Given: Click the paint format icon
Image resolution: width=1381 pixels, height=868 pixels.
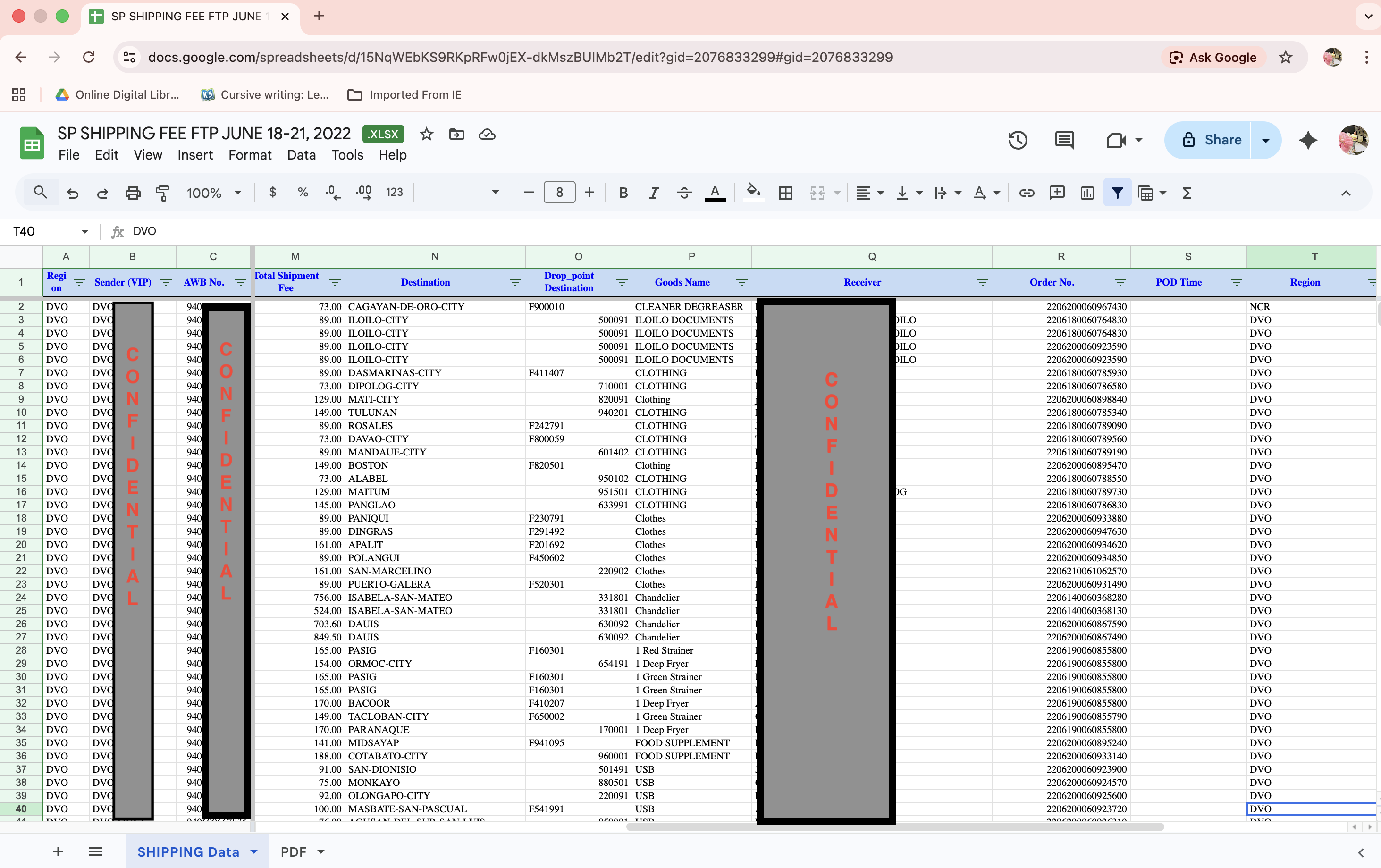Looking at the screenshot, I should point(163,193).
